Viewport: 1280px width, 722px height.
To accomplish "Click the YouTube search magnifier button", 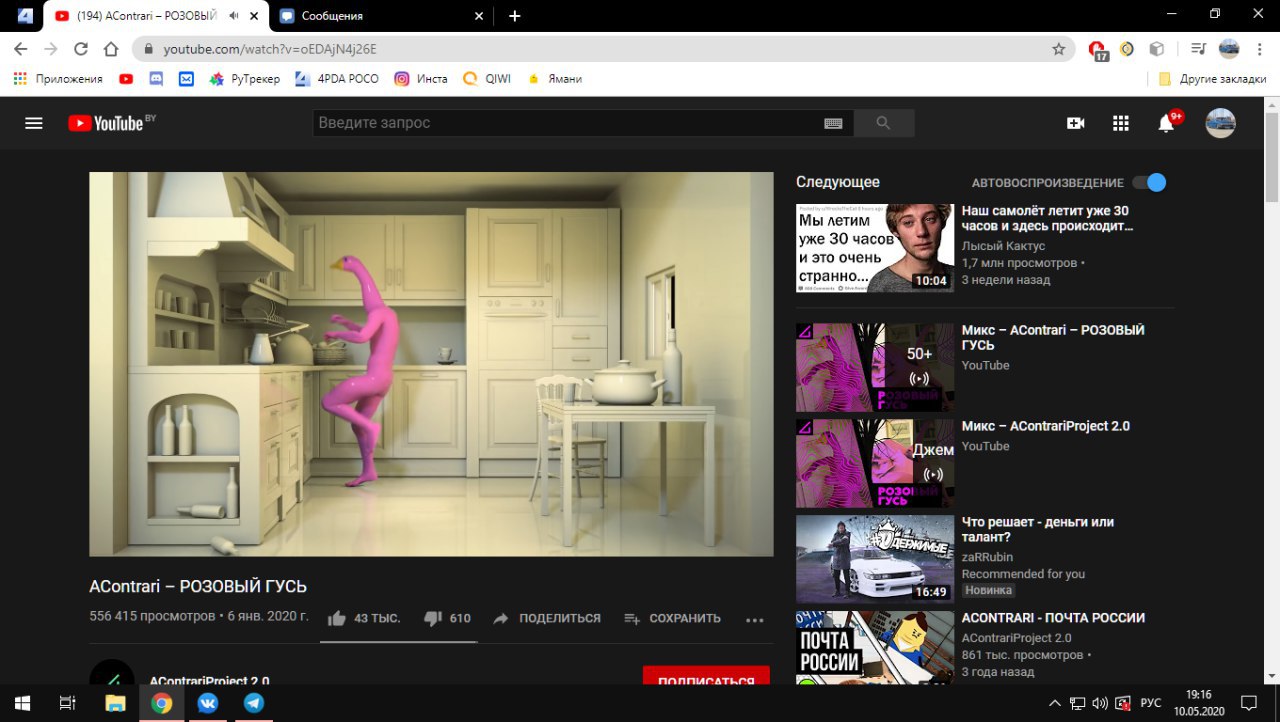I will [883, 123].
